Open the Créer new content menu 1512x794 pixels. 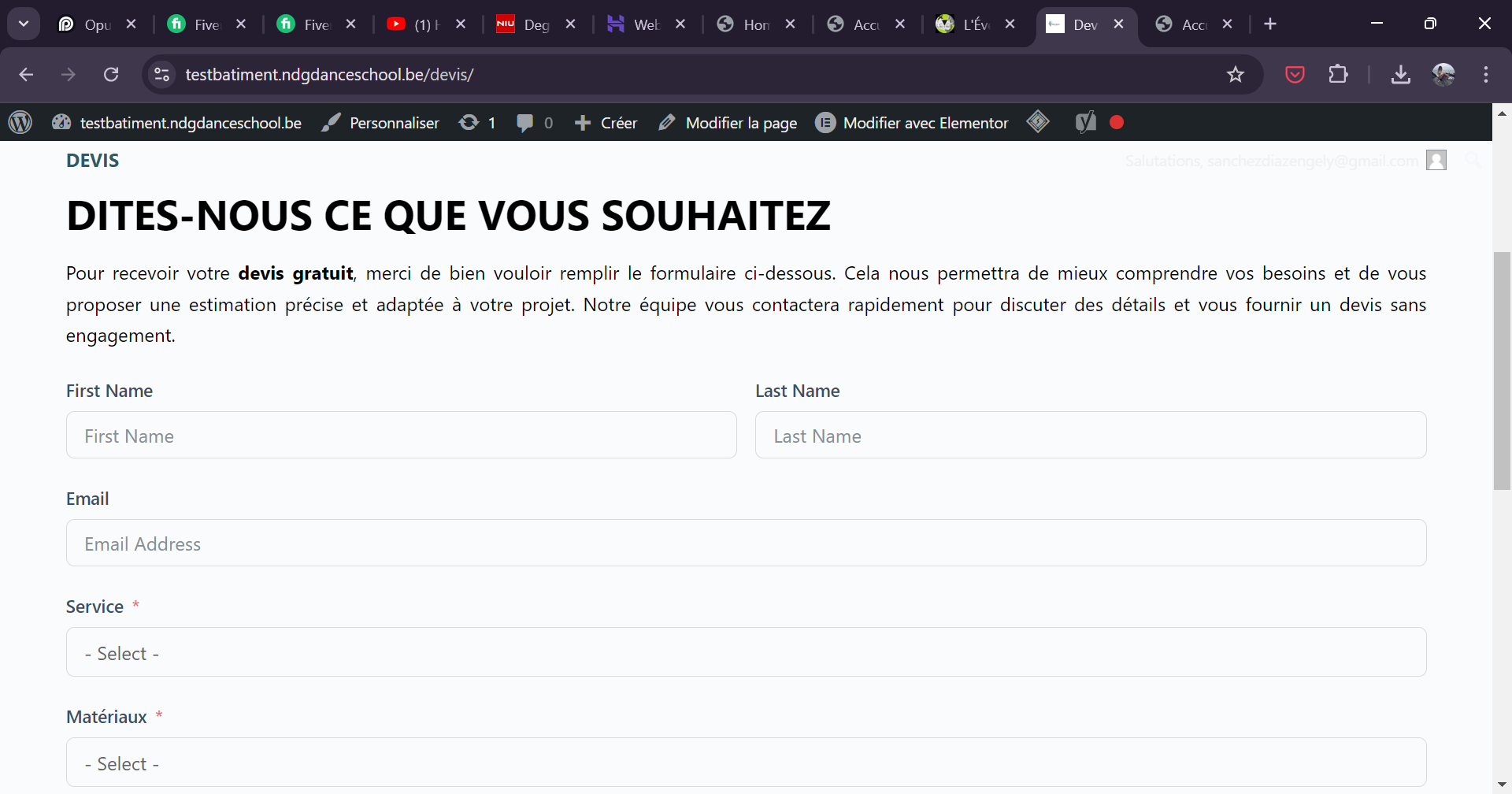tap(606, 123)
